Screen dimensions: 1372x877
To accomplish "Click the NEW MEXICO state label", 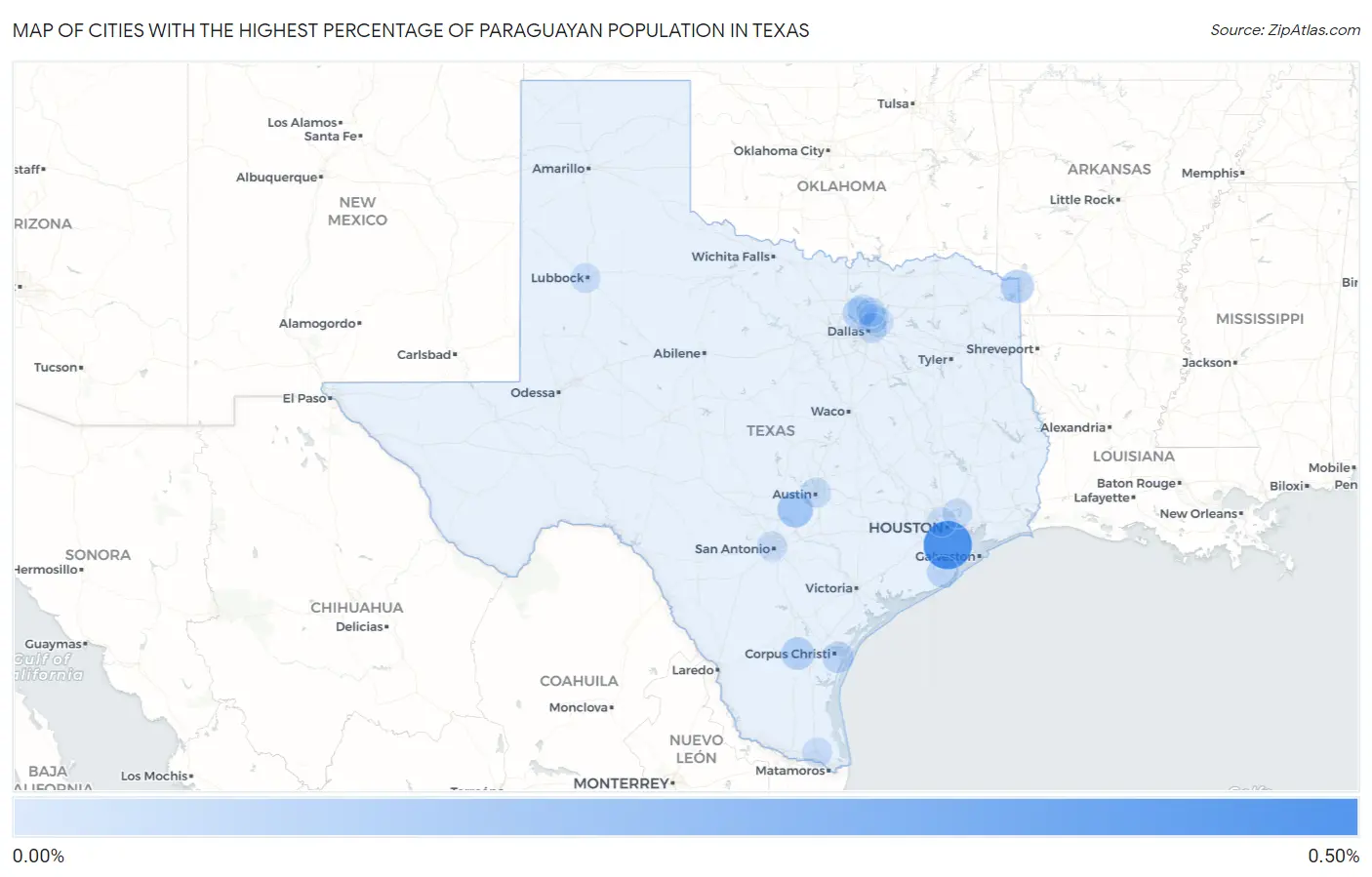I will tap(357, 212).
